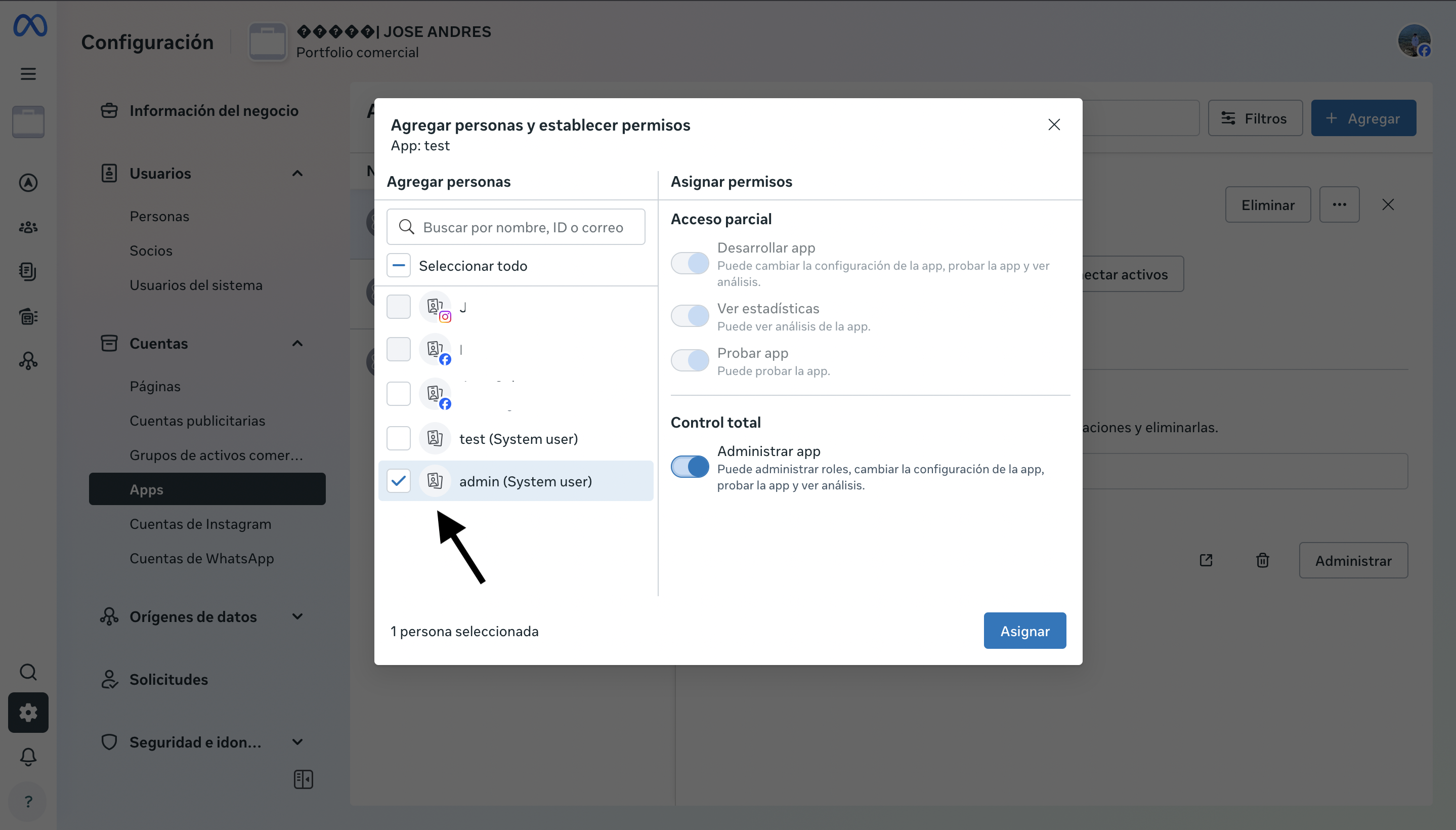Click the search magnifier in left rail
Image resolution: width=1456 pixels, height=830 pixels.
point(28,672)
